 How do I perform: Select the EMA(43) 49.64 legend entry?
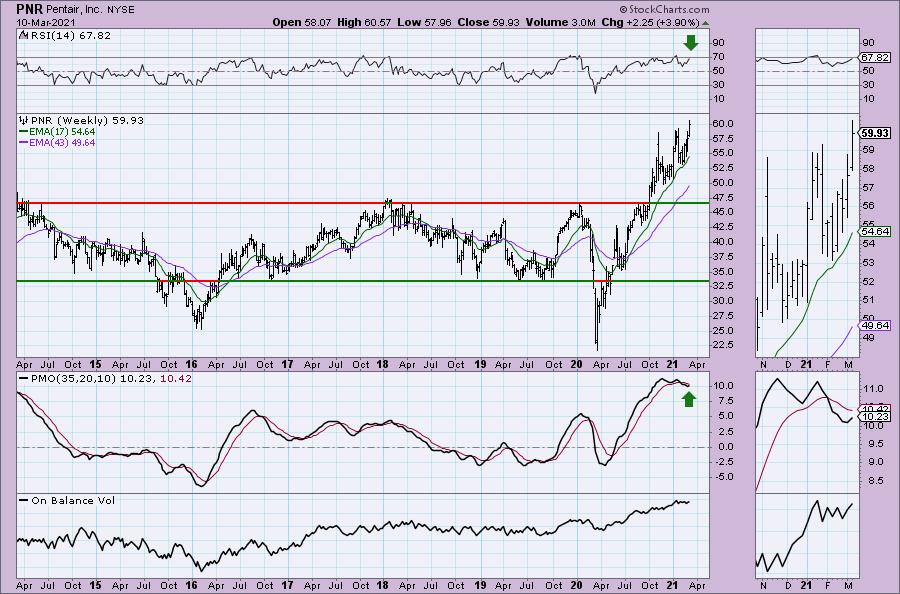(62, 143)
